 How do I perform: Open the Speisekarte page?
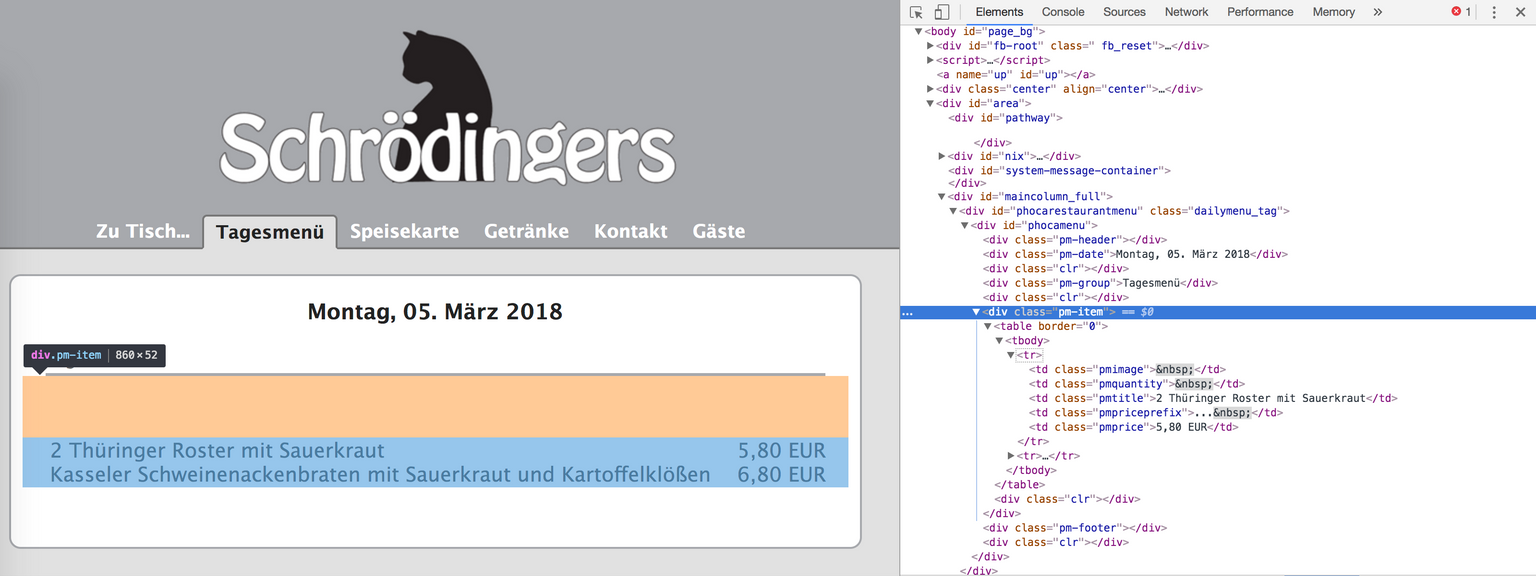(x=404, y=231)
